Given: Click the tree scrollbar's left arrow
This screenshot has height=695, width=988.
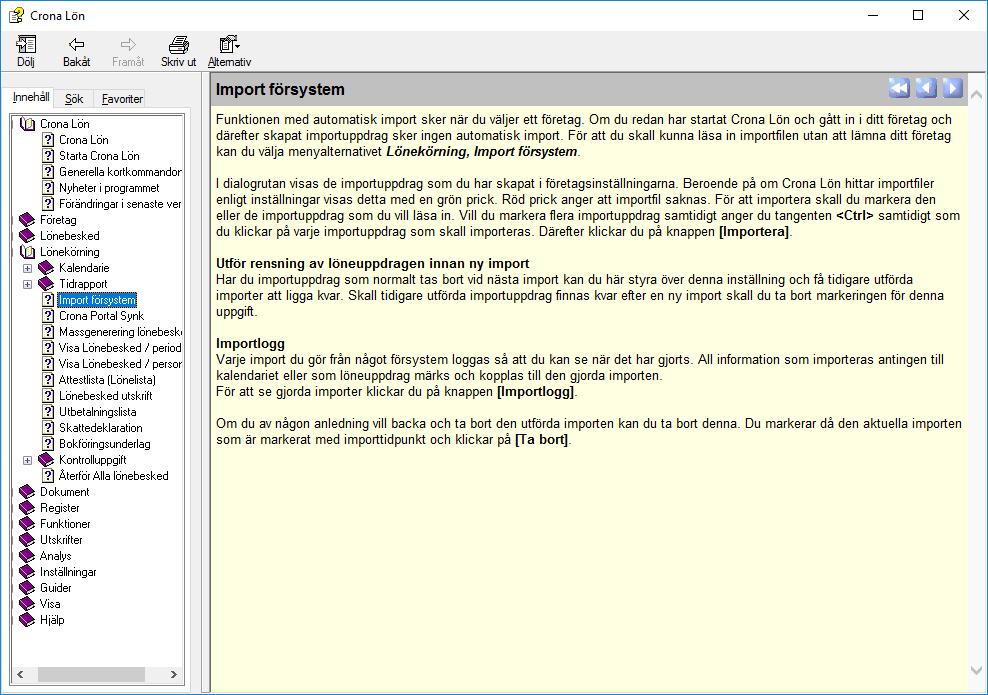Looking at the screenshot, I should pos(20,674).
